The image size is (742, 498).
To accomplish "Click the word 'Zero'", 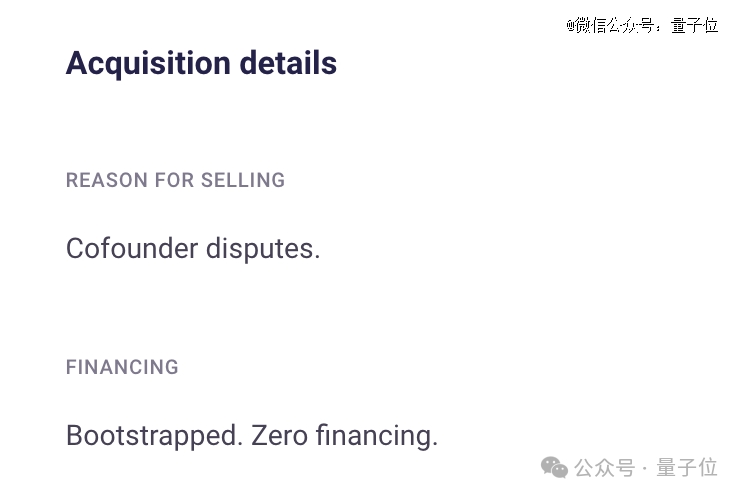I will click(x=279, y=435).
